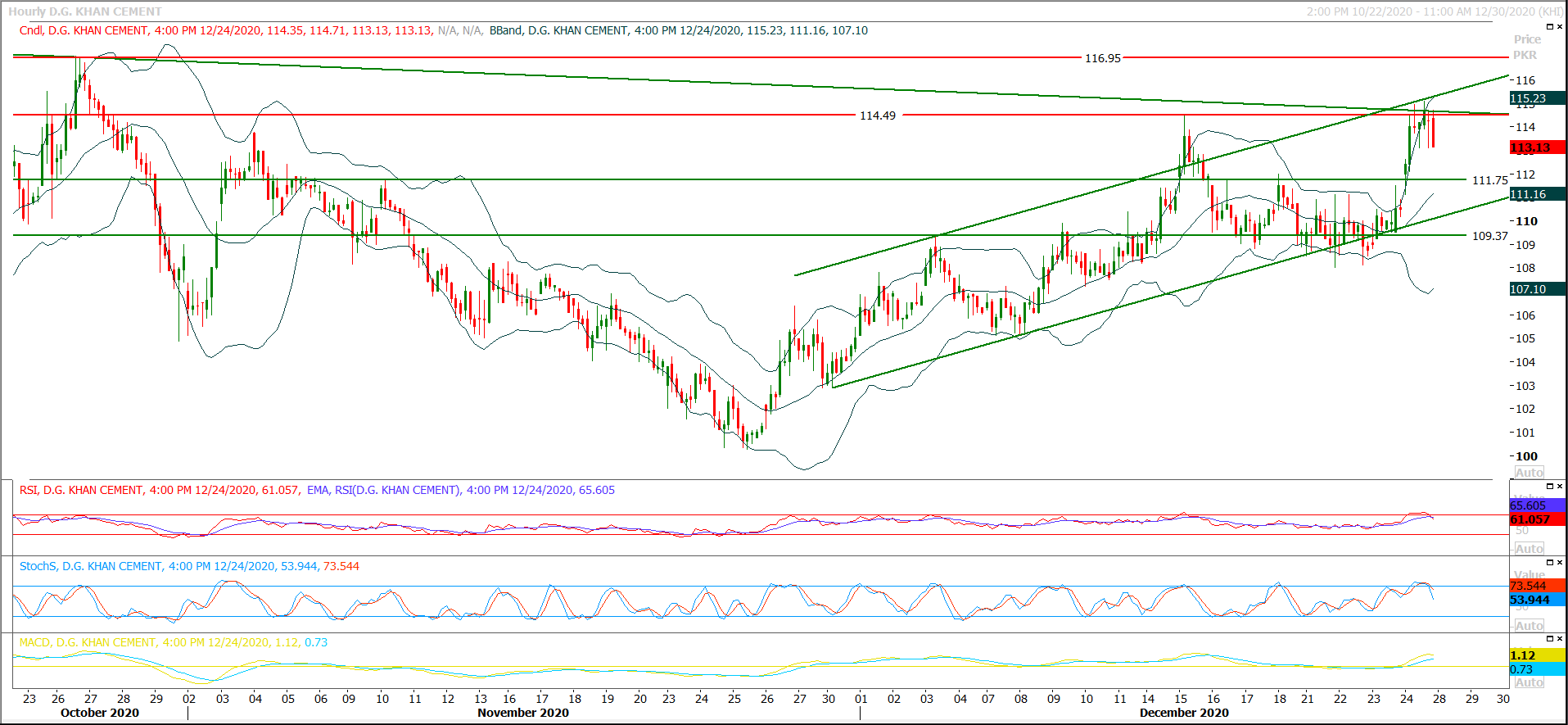
Task: Click the Hourly D.G. KHAN CEMENT title
Action: tap(85, 11)
